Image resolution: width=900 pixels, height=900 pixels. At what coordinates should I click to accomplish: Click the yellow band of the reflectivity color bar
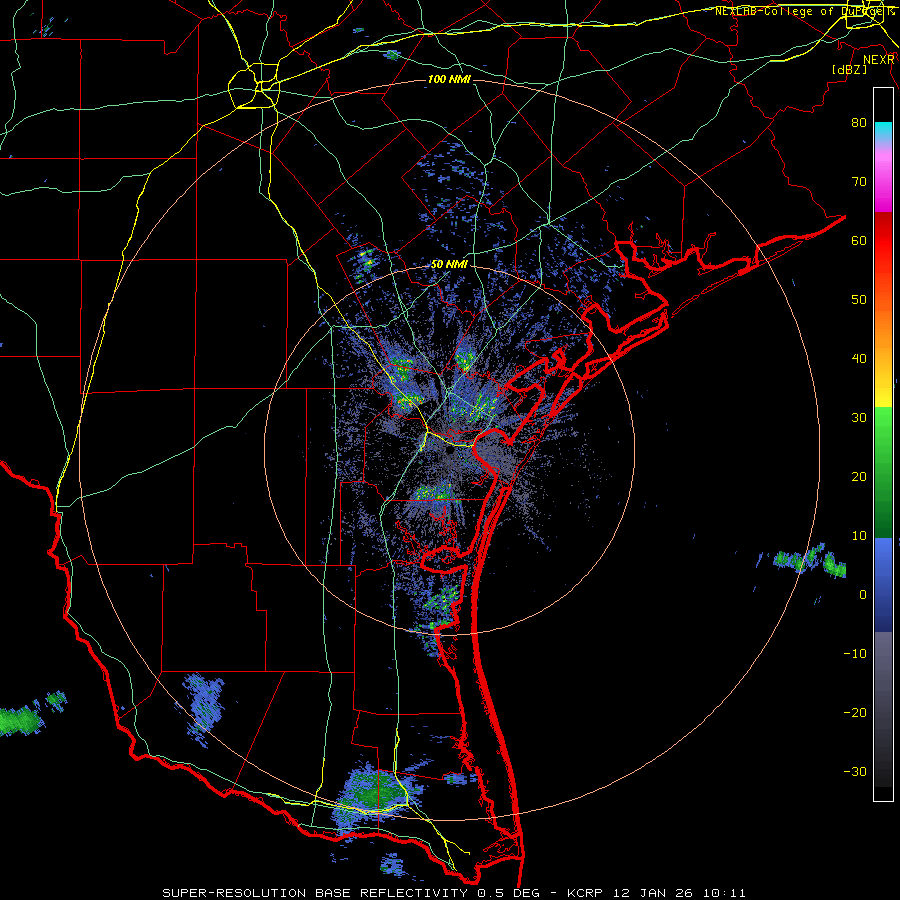point(883,395)
